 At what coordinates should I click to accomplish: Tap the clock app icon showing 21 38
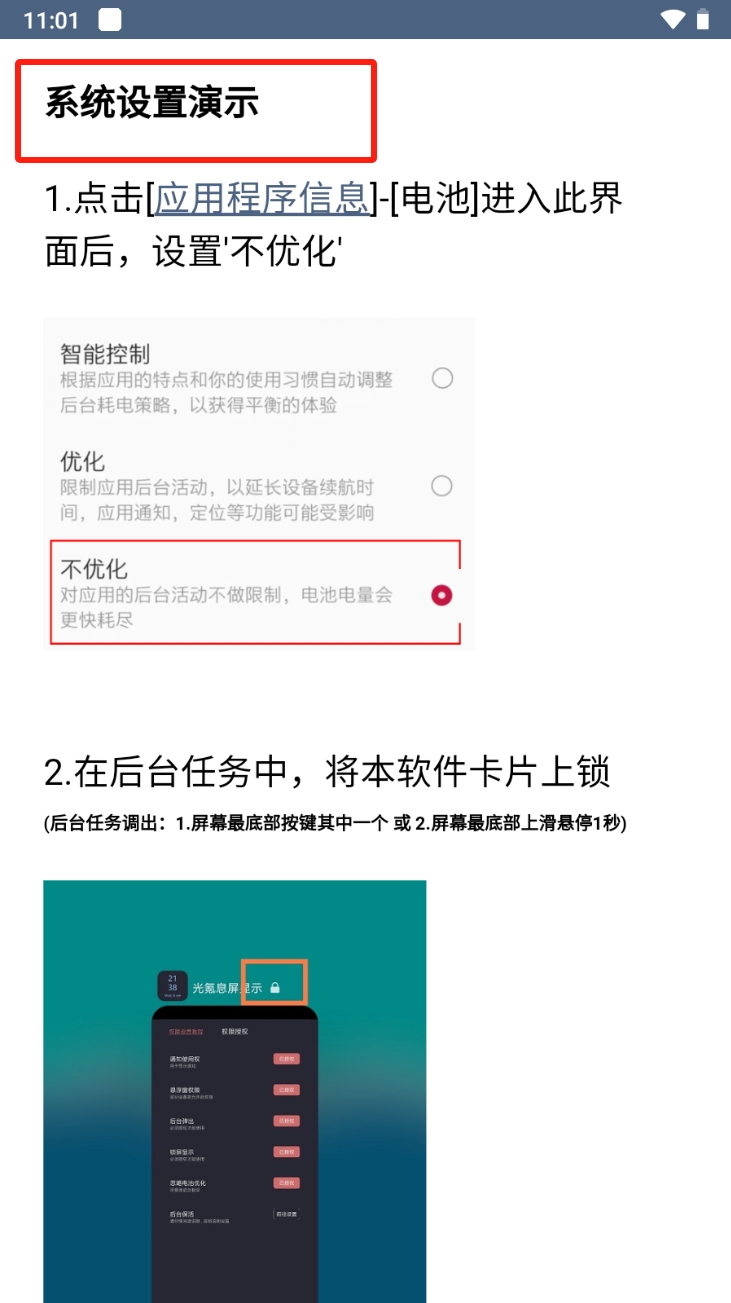(172, 985)
